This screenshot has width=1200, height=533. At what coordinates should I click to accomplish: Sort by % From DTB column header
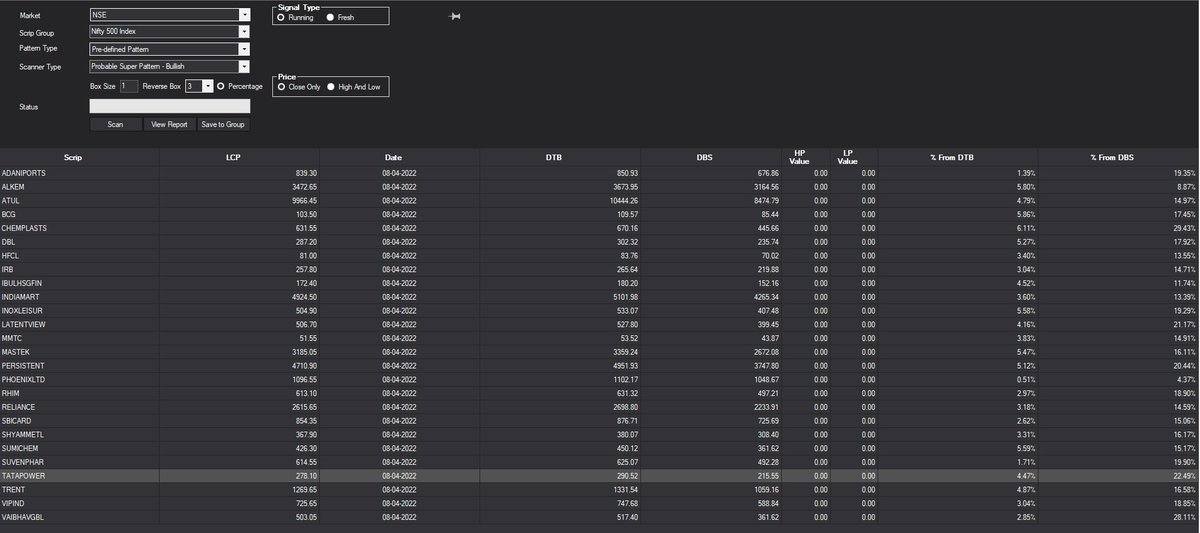click(958, 157)
